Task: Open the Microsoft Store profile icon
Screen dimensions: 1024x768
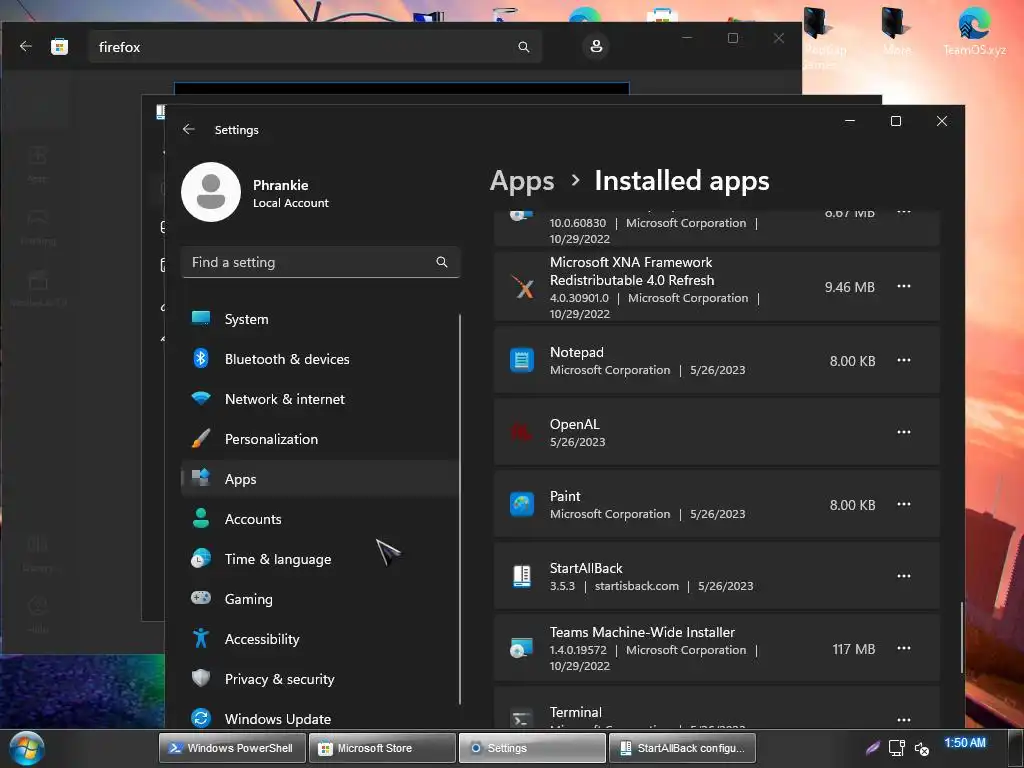Action: pos(596,46)
